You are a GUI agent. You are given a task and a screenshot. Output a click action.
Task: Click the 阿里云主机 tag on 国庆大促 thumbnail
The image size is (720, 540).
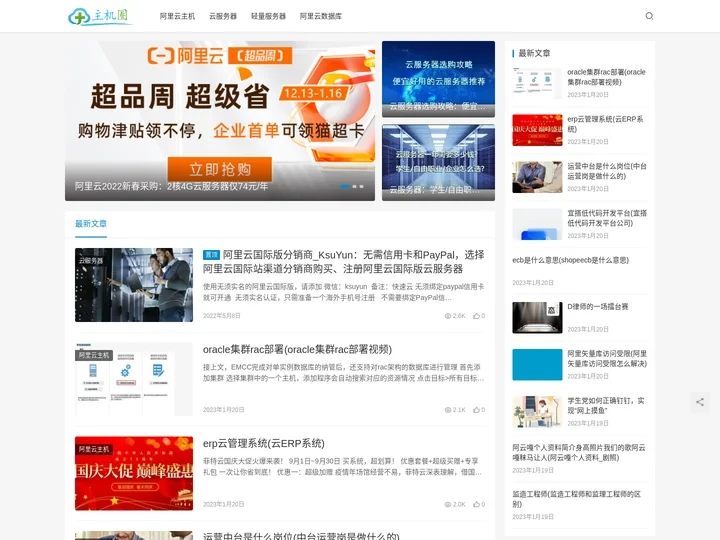pos(94,449)
